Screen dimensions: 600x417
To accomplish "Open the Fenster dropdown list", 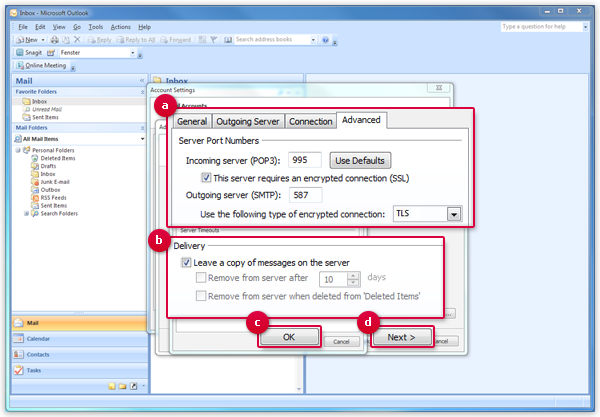I will click(x=132, y=53).
